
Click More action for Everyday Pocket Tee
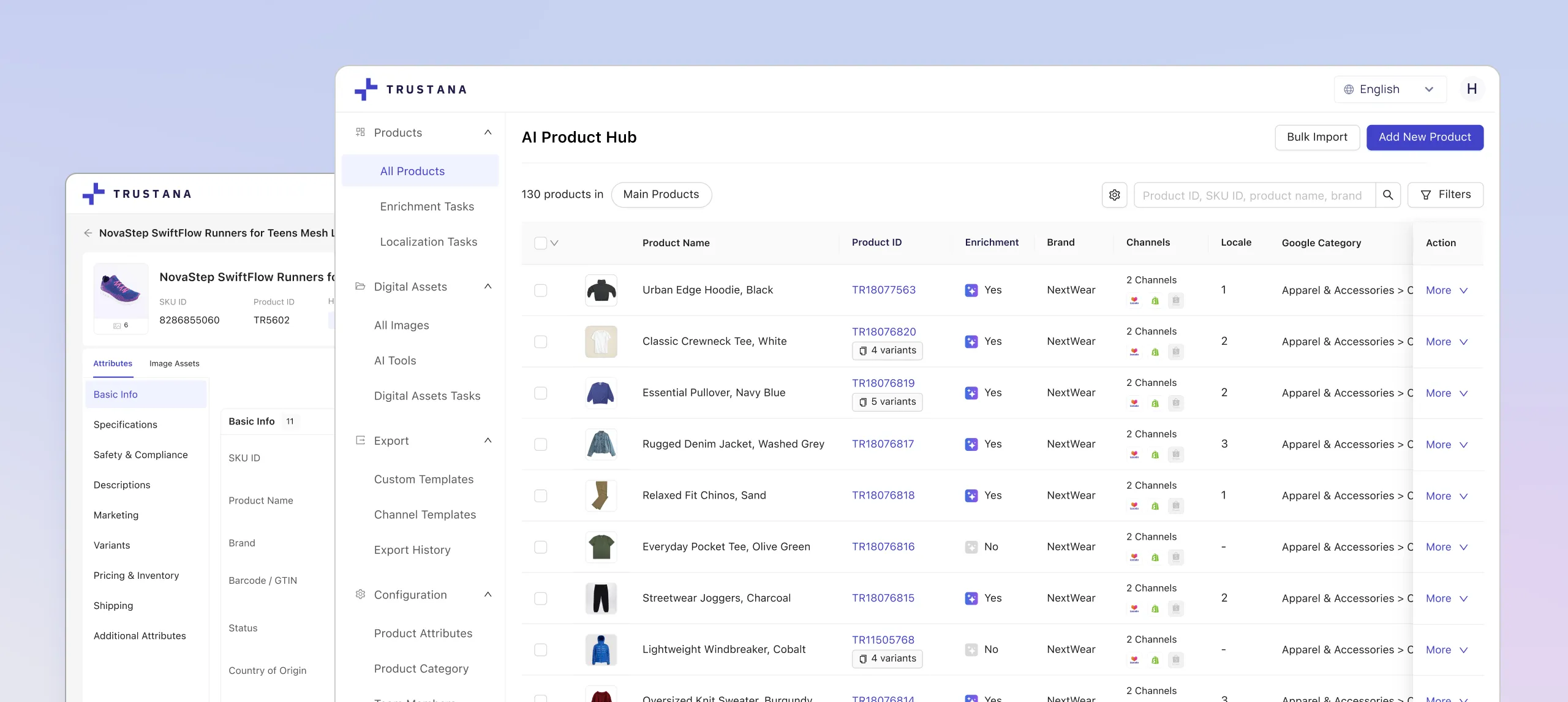click(x=1446, y=547)
